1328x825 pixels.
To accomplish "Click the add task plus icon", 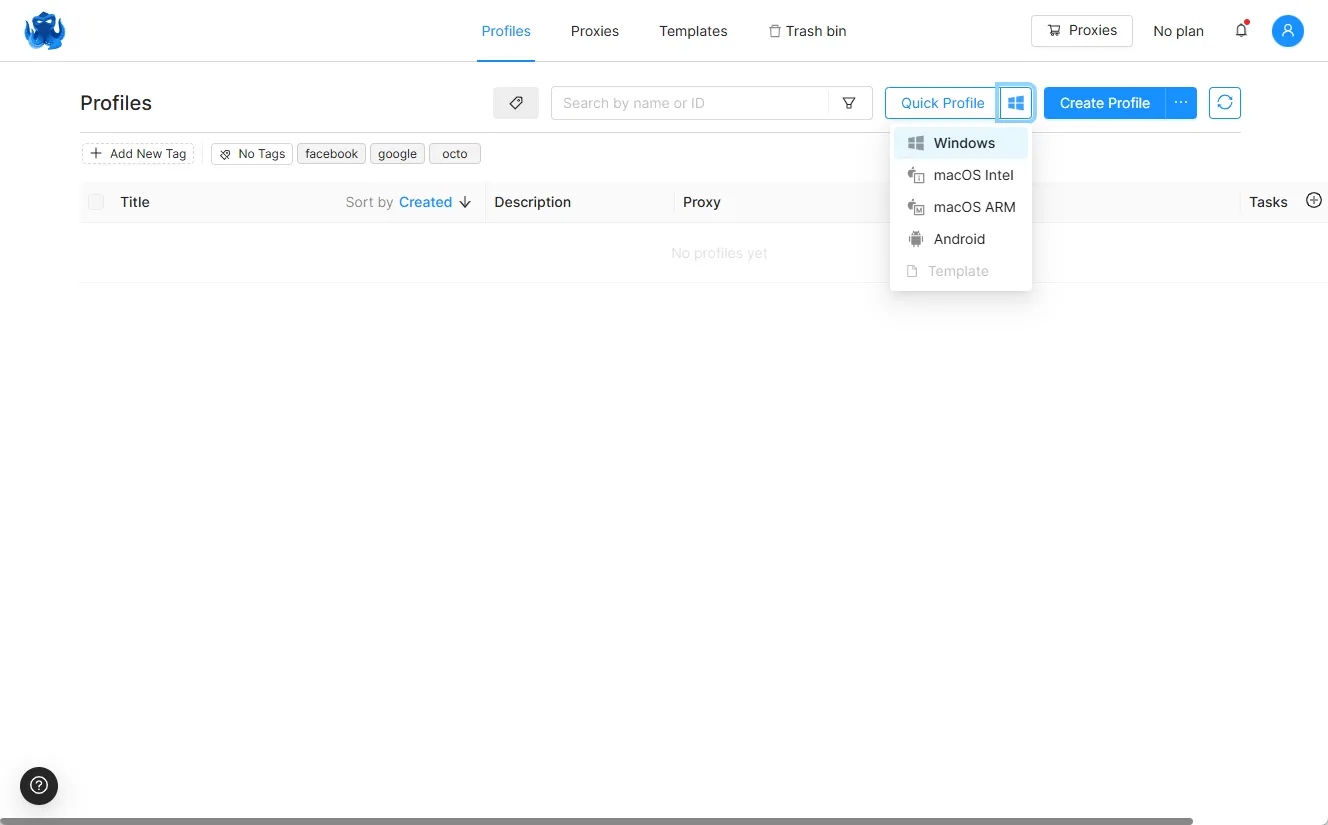I will click(x=1314, y=200).
